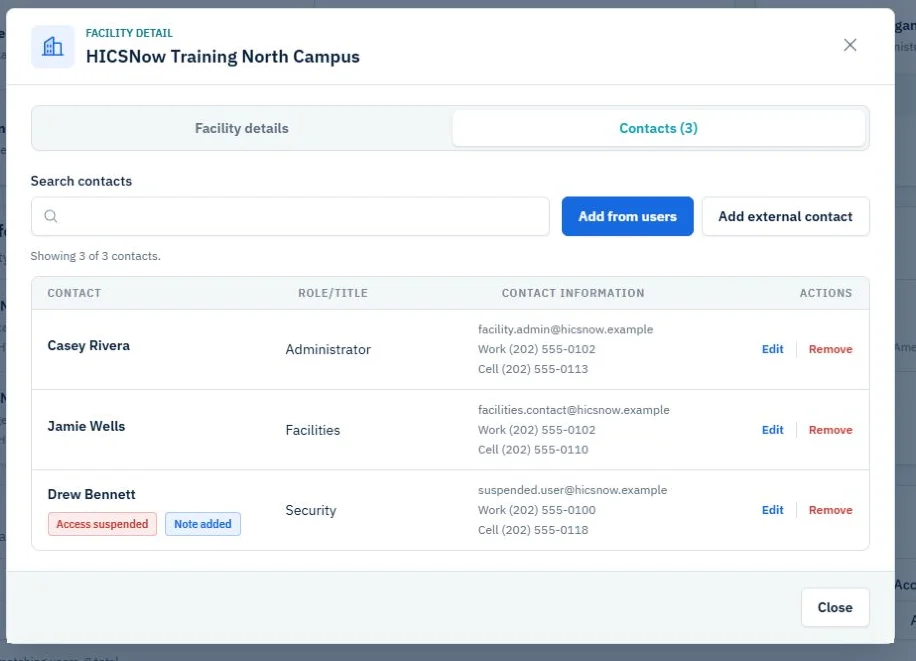Click the HICSNow Training North Campus title
916x661 pixels.
point(223,57)
